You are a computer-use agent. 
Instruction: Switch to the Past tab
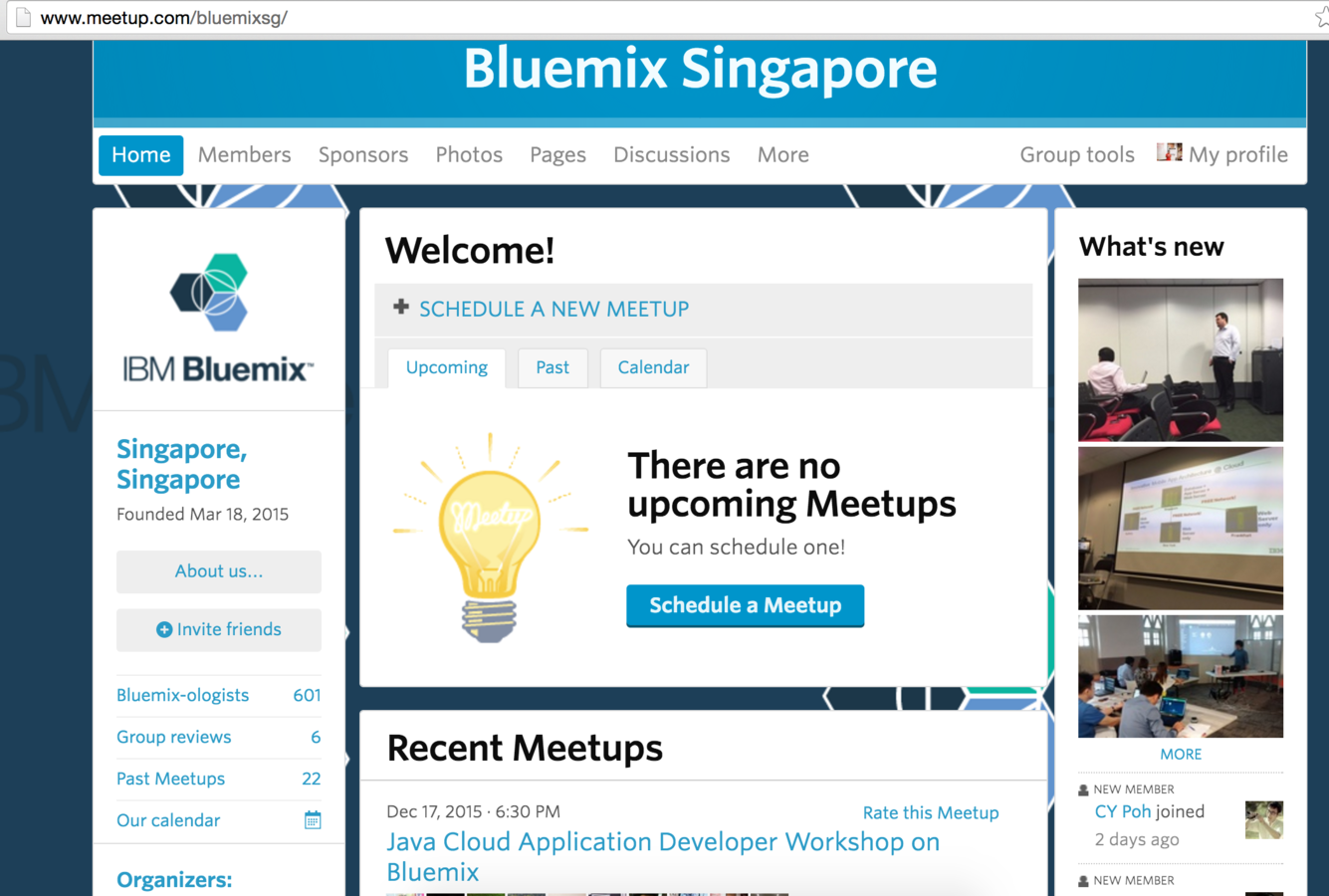click(x=553, y=367)
